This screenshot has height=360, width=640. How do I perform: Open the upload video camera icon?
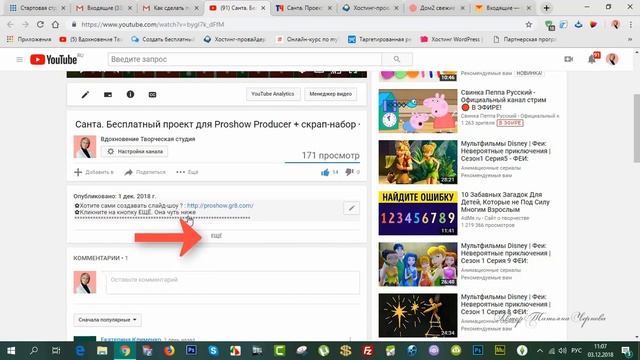tap(569, 59)
